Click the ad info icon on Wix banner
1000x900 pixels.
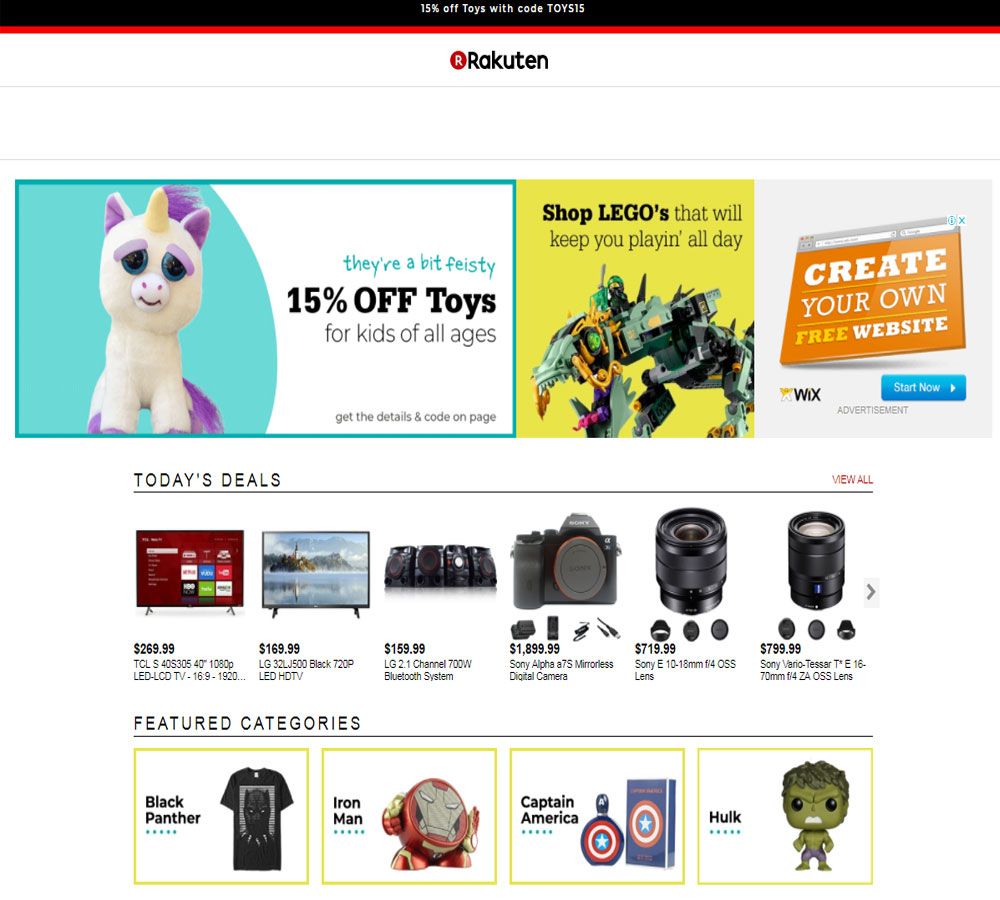(952, 221)
